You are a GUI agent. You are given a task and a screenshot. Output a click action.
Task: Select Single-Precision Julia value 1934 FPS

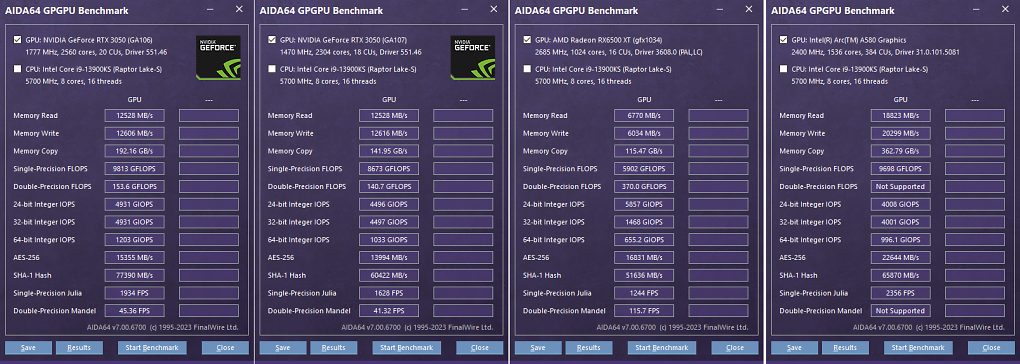pos(134,293)
